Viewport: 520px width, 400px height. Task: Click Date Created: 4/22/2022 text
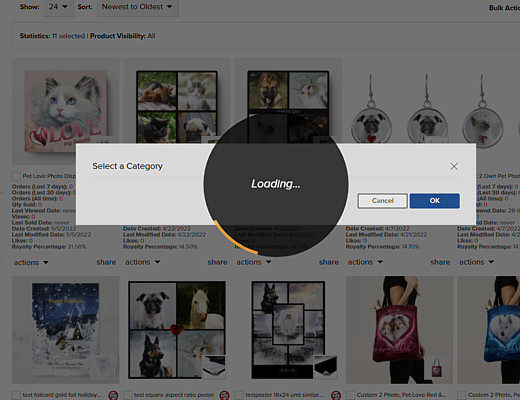point(157,229)
